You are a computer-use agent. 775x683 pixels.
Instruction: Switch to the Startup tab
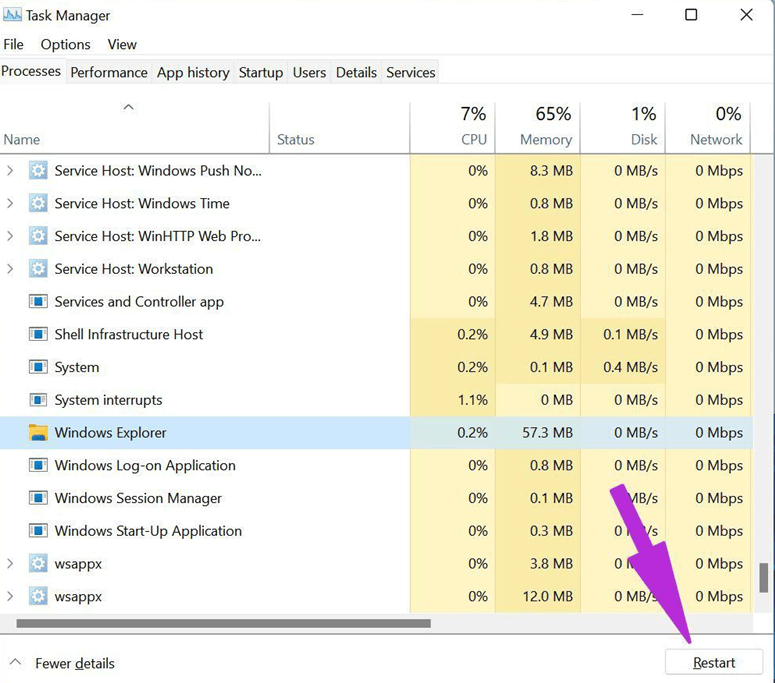coord(261,73)
